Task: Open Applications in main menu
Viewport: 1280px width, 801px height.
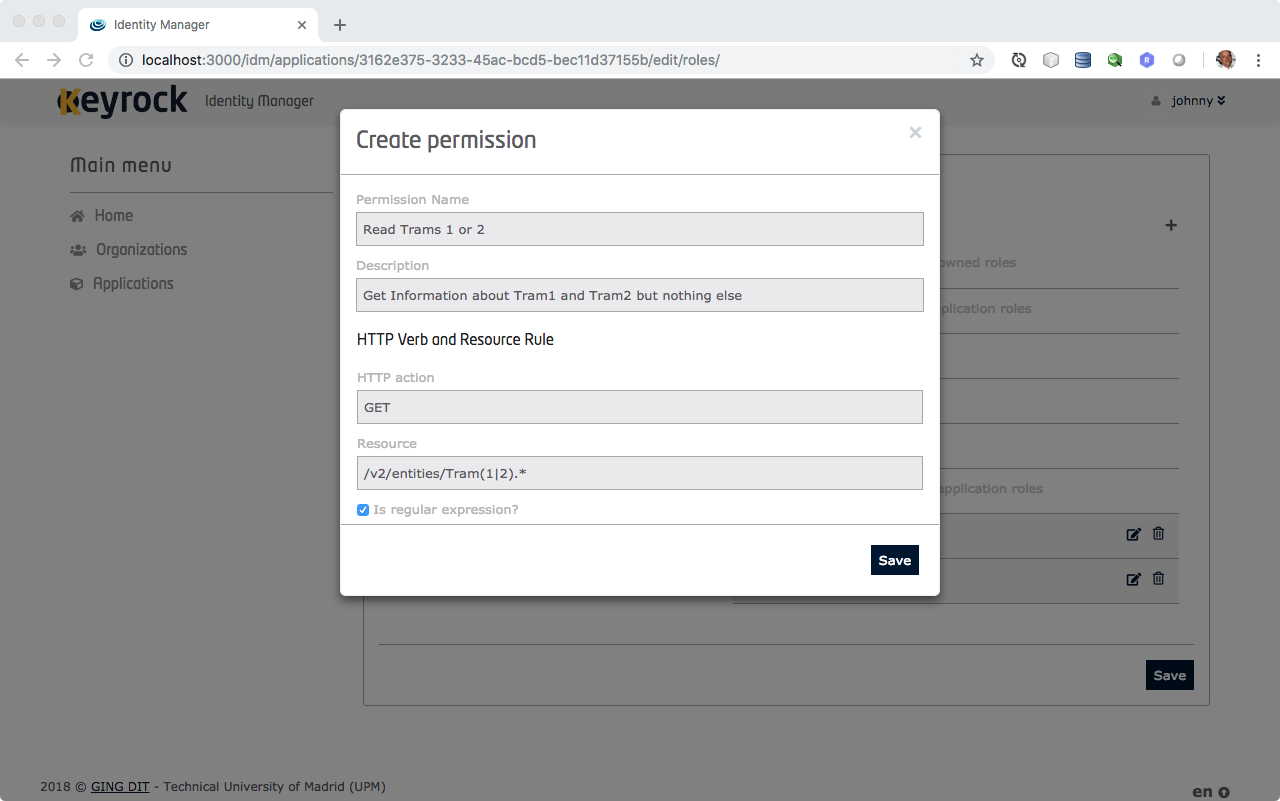Action: [x=133, y=284]
